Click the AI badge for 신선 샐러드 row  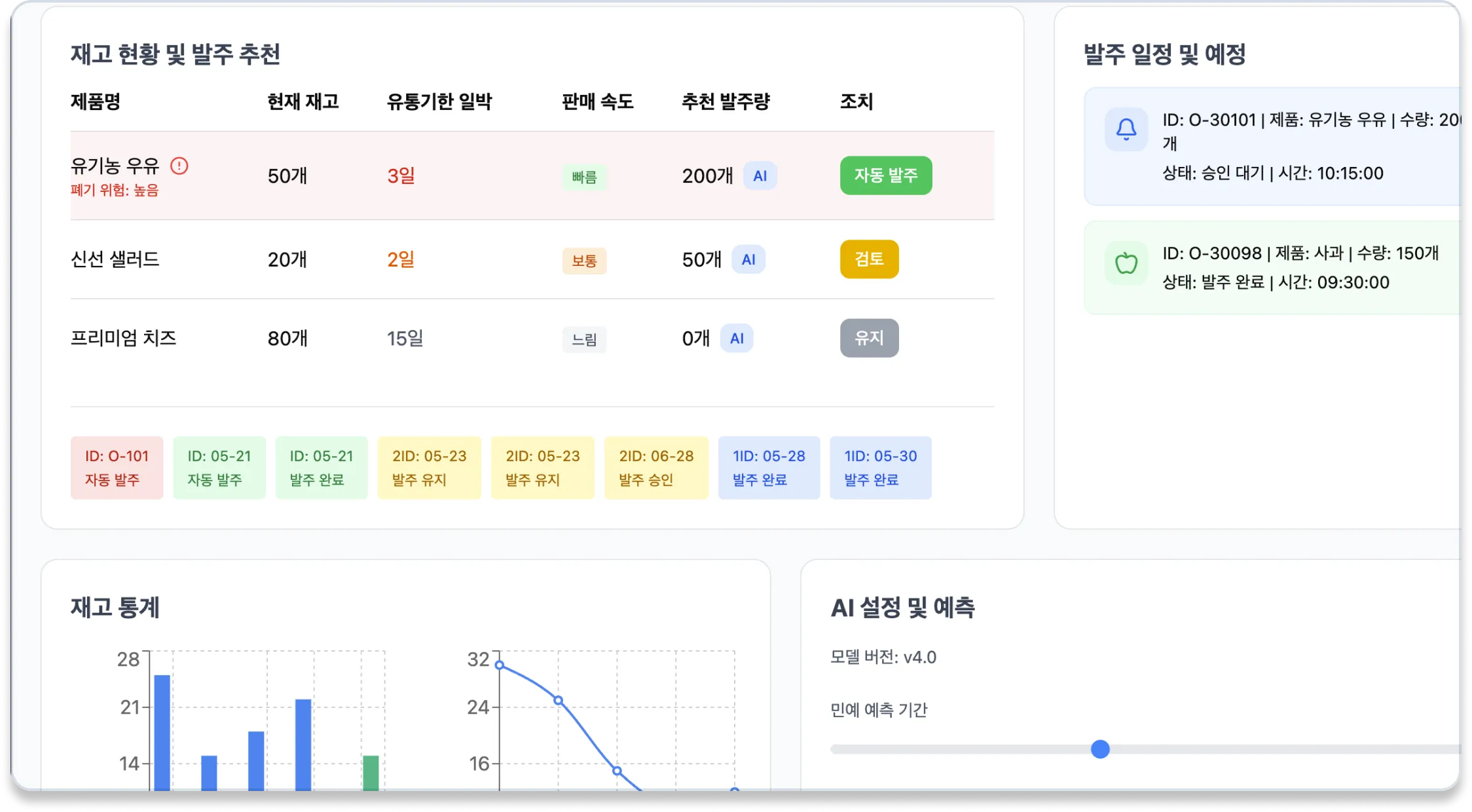click(x=748, y=259)
